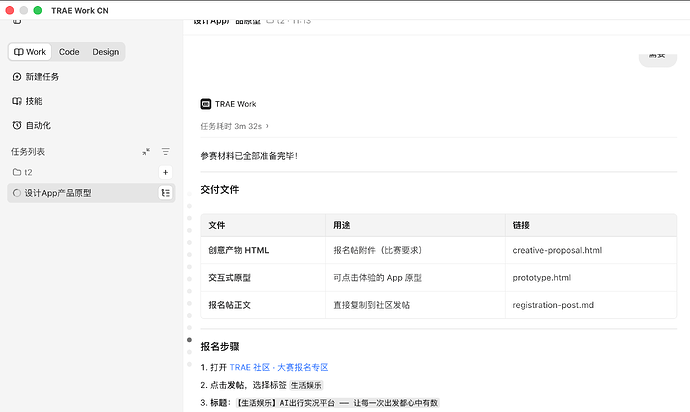Image resolution: width=690 pixels, height=412 pixels.
Task: Click the new task icon beside 新建任务
Action: 17,77
